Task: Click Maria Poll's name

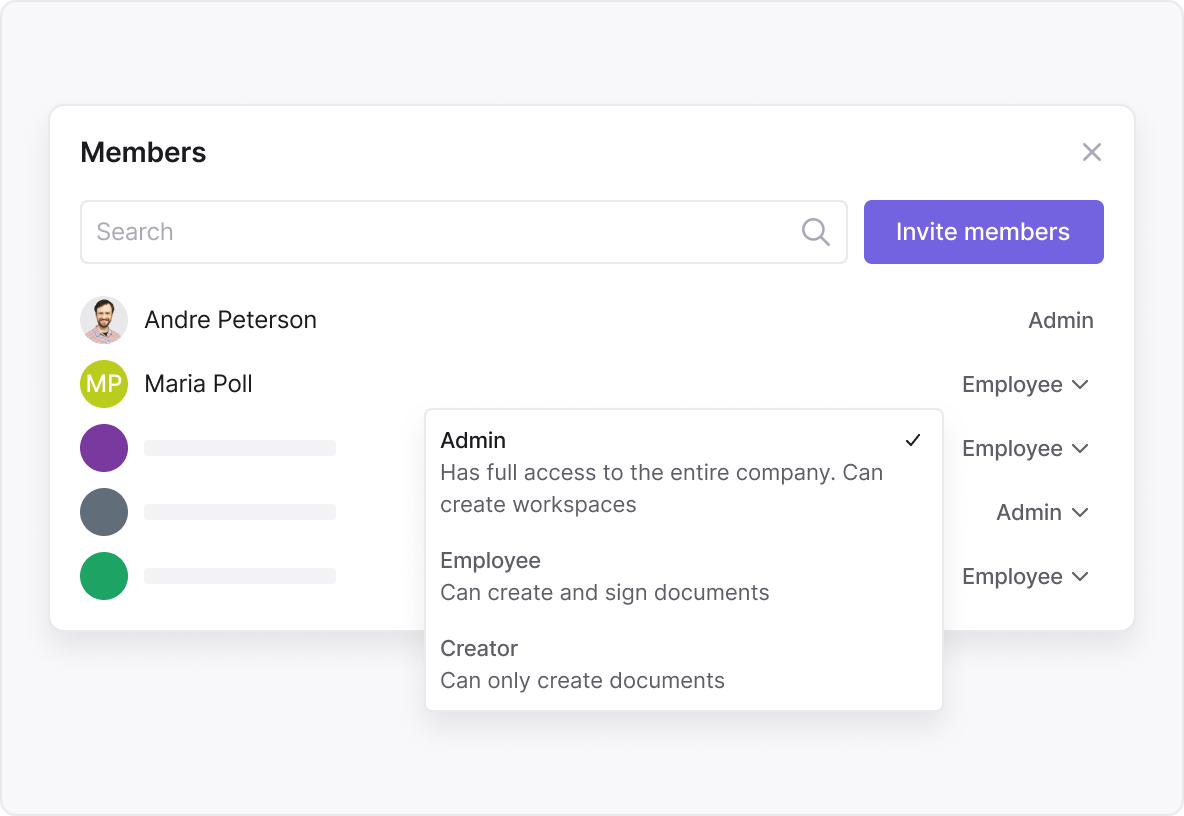Action: (199, 384)
